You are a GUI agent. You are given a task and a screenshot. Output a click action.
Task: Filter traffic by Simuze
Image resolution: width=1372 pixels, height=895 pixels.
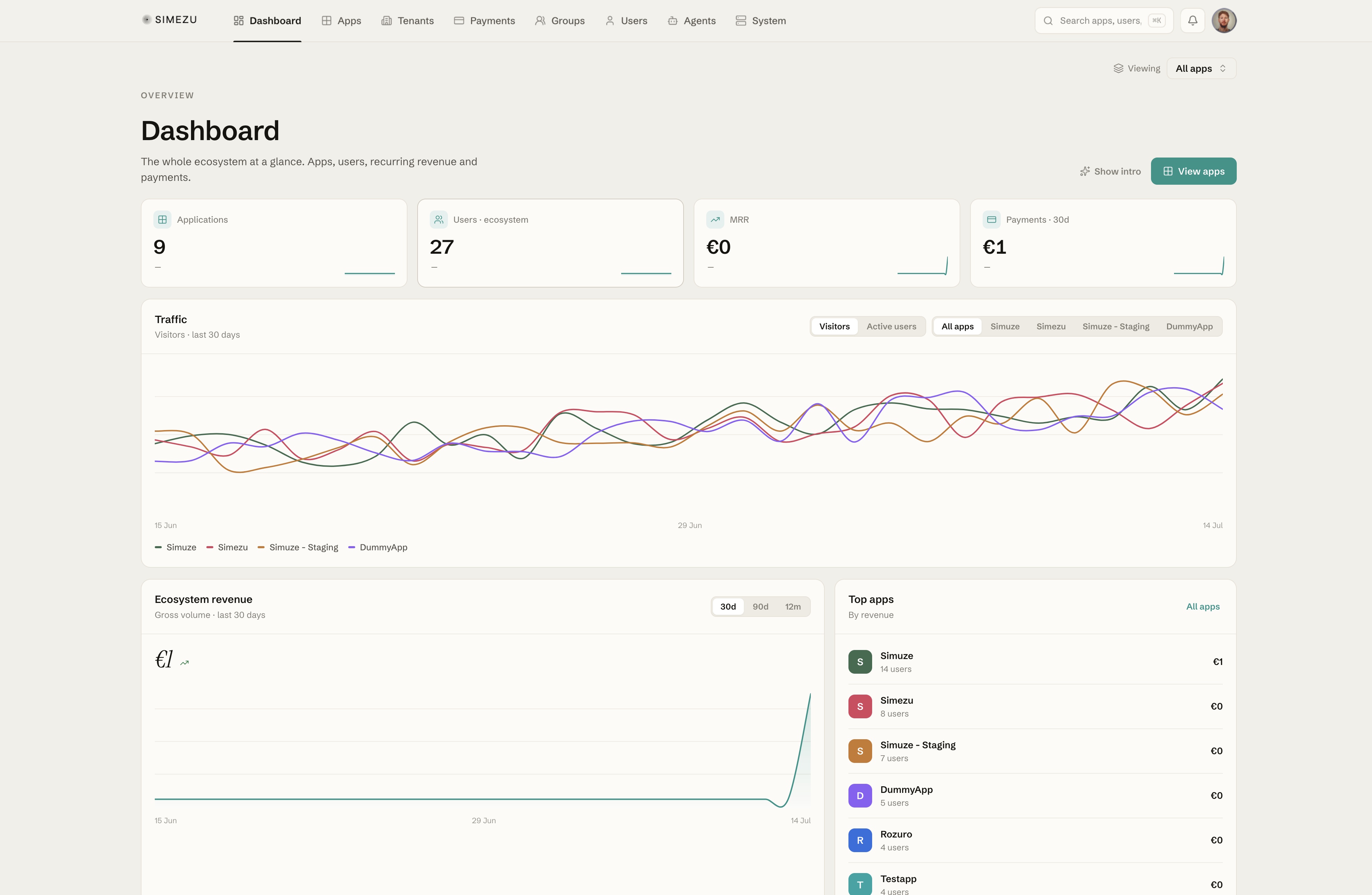1005,326
